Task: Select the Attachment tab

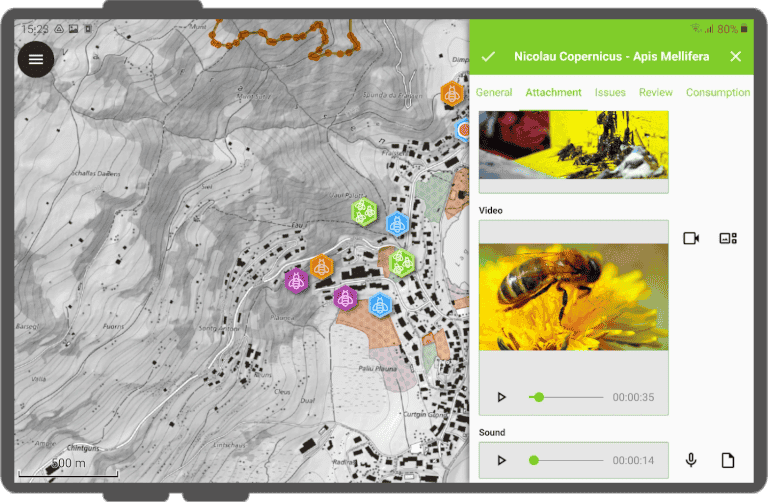Action: (553, 92)
